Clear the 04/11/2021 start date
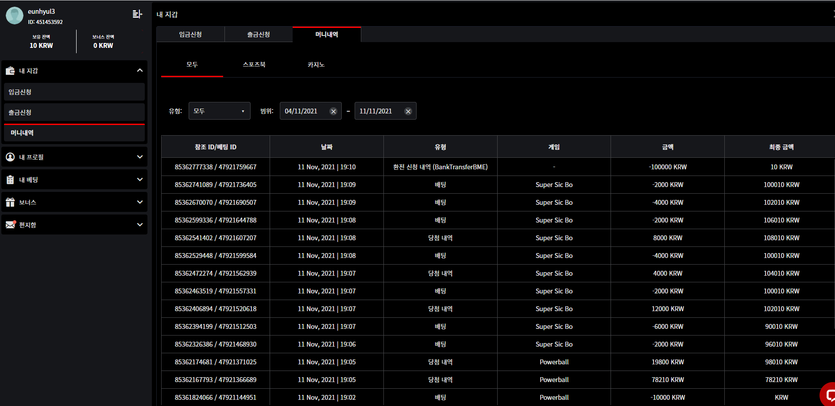 333,111
